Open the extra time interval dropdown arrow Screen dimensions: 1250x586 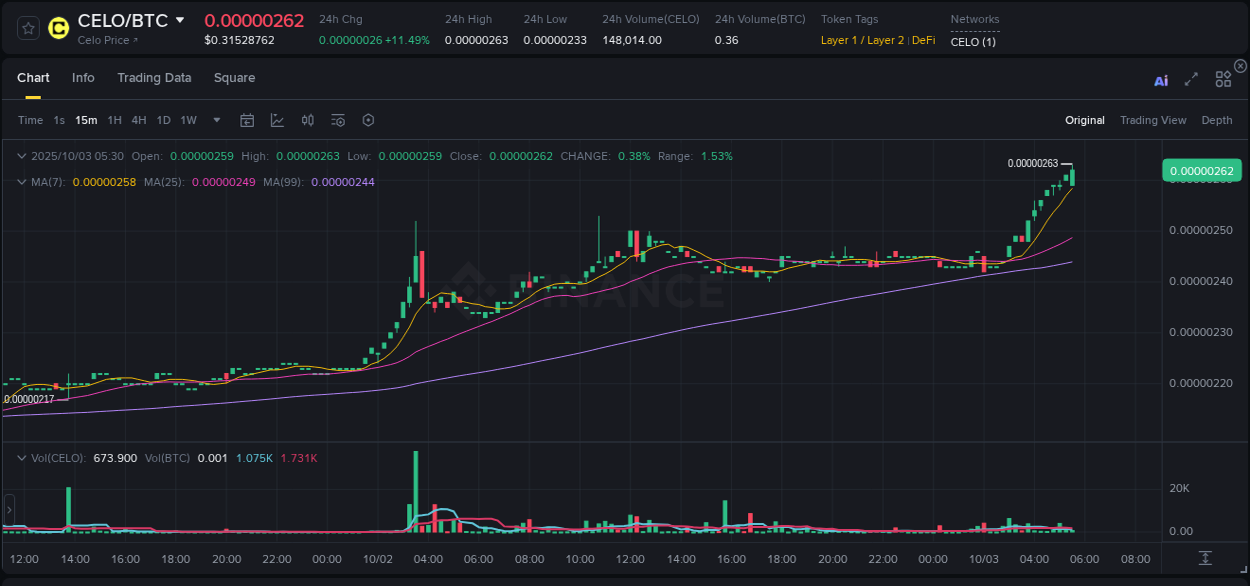coord(215,120)
